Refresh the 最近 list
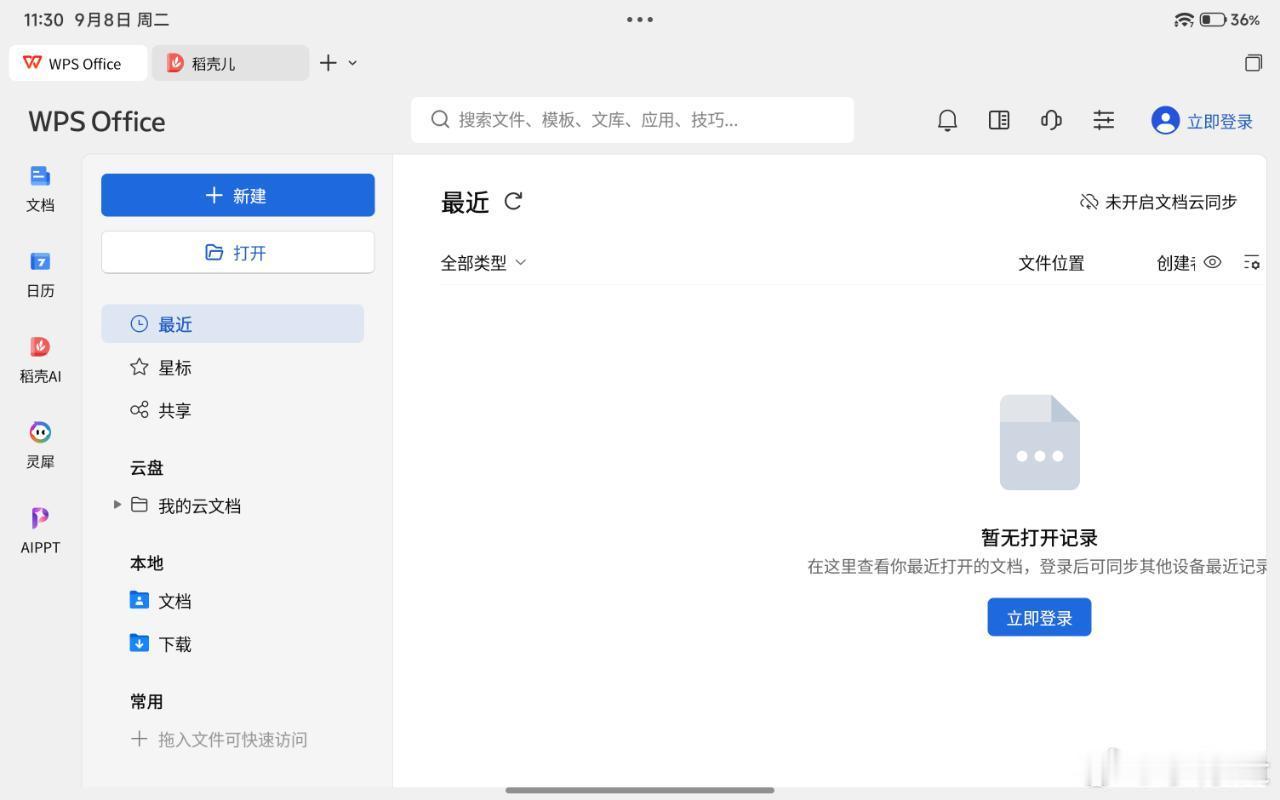 (x=513, y=201)
